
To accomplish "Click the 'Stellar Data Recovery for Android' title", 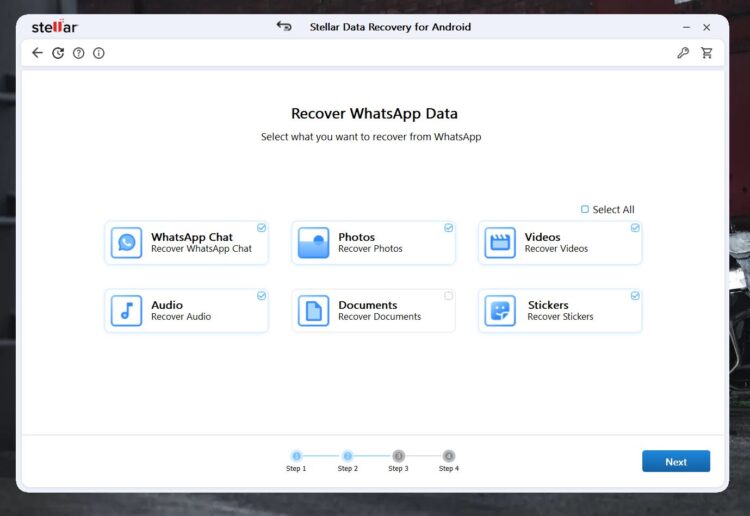I will [x=390, y=27].
